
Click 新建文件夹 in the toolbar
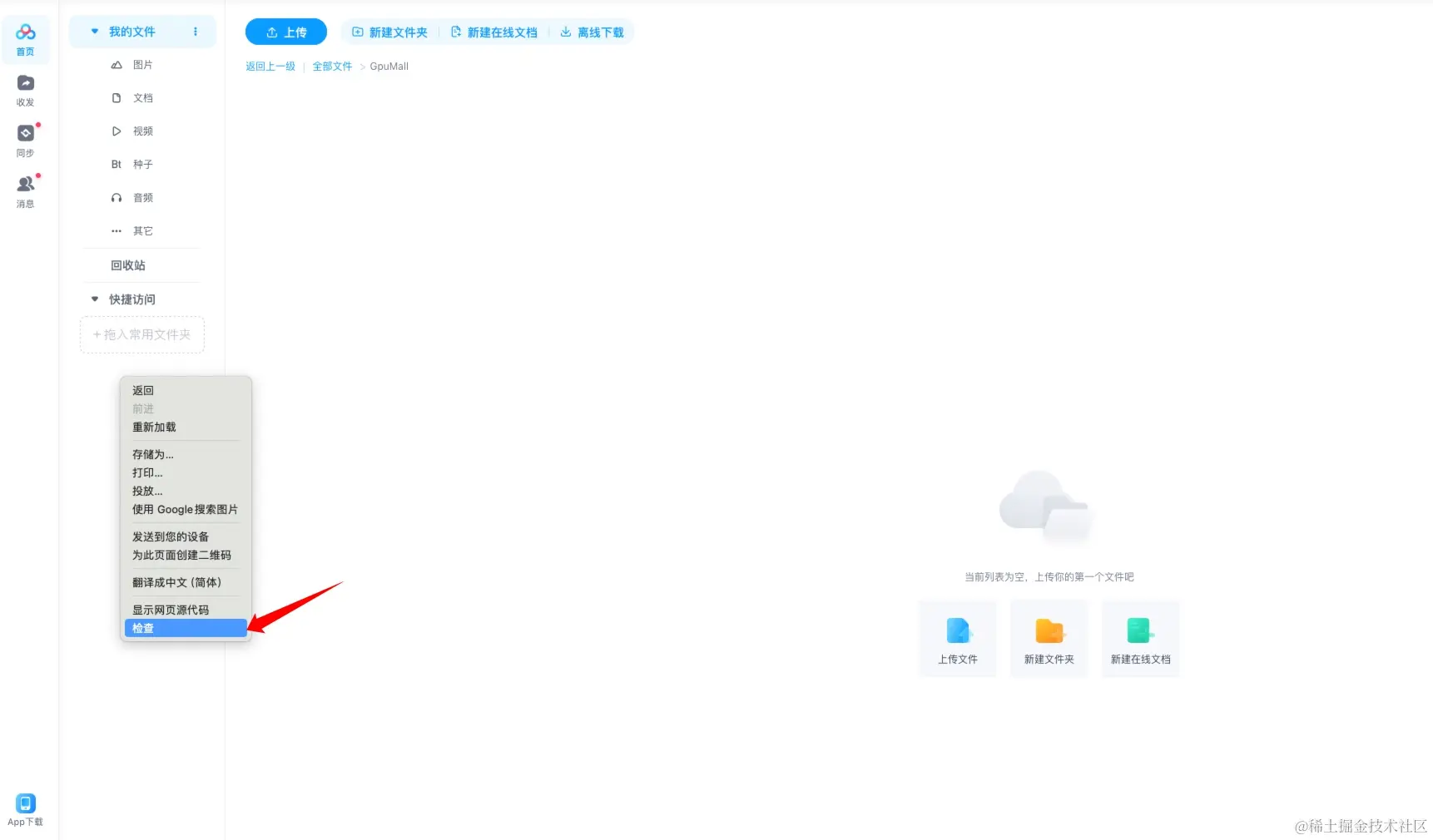click(389, 32)
